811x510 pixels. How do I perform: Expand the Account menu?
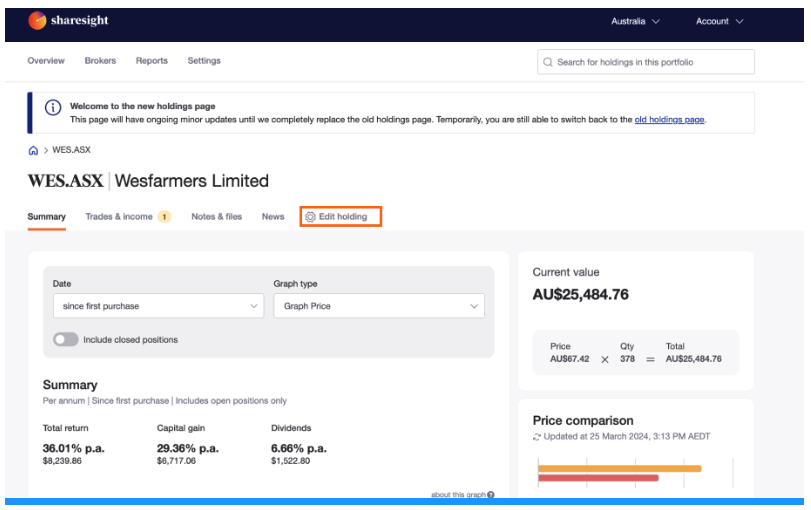pyautogui.click(x=719, y=21)
